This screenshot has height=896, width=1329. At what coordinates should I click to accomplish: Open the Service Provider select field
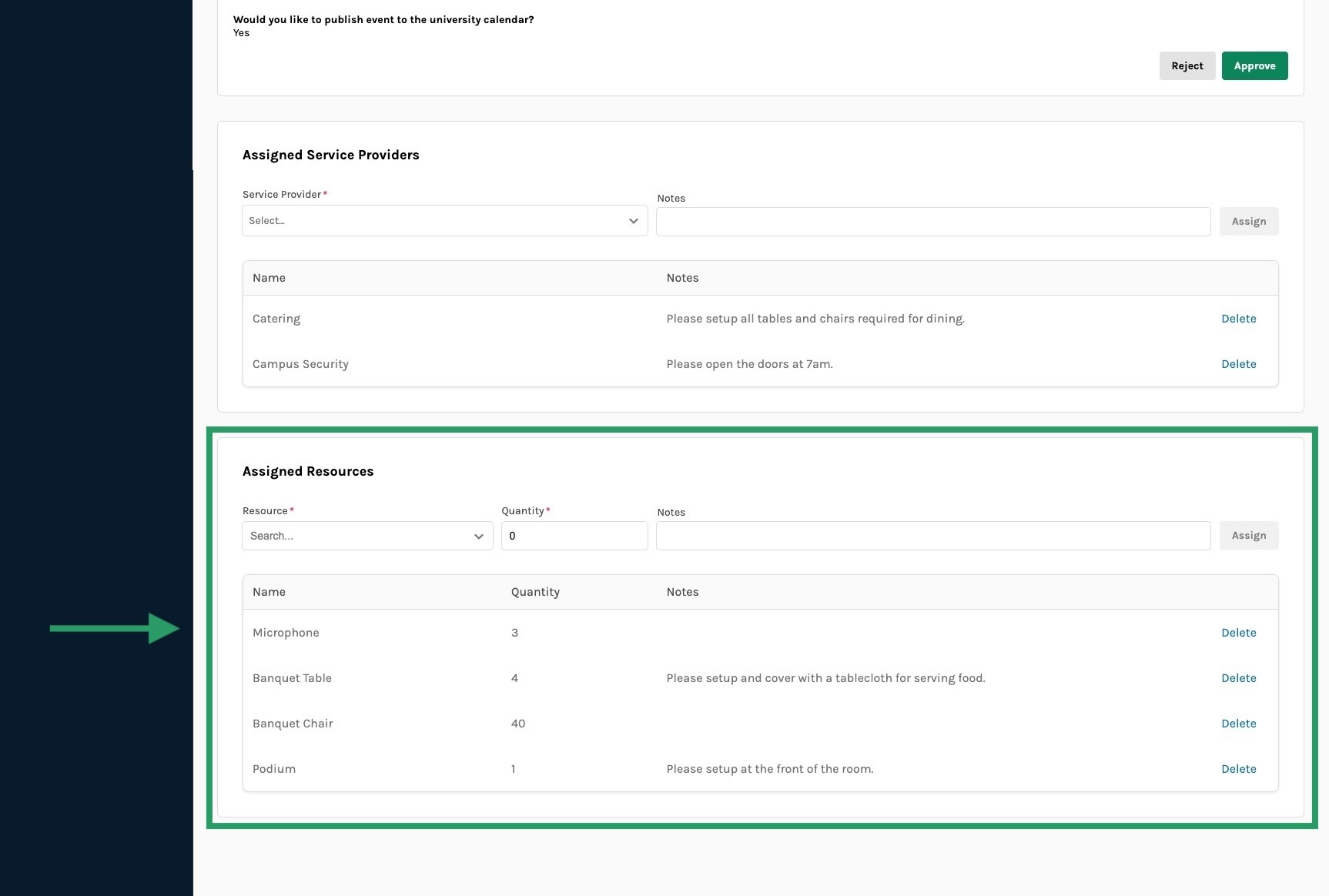[x=435, y=221]
